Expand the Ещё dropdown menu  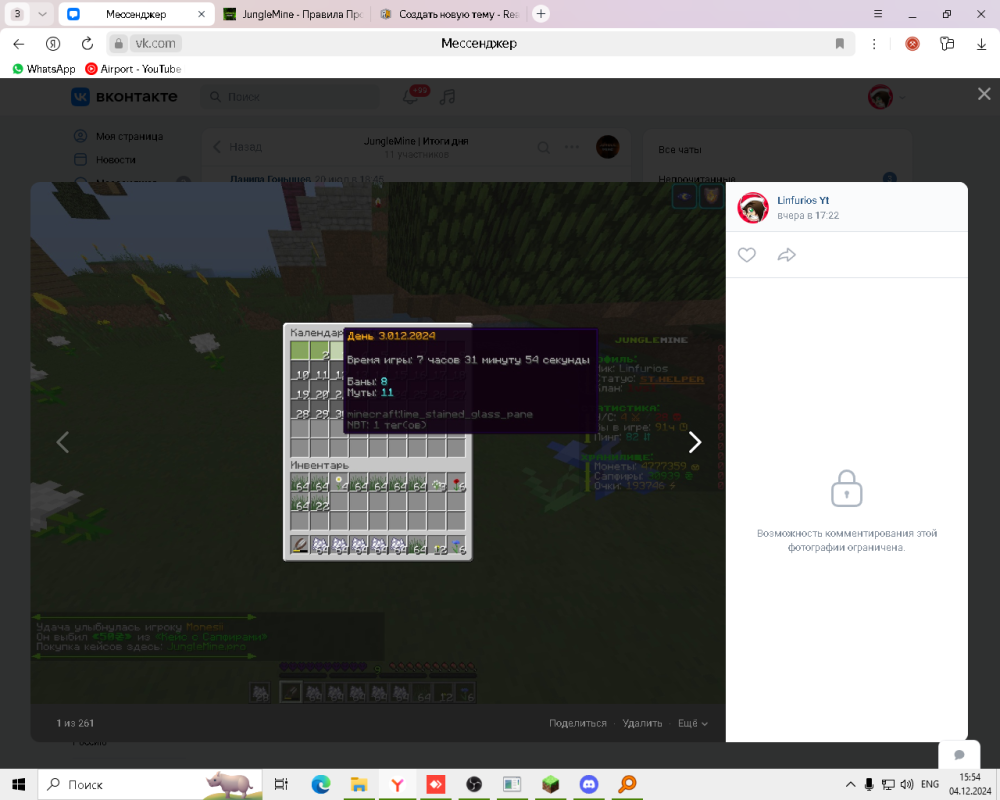pos(693,723)
